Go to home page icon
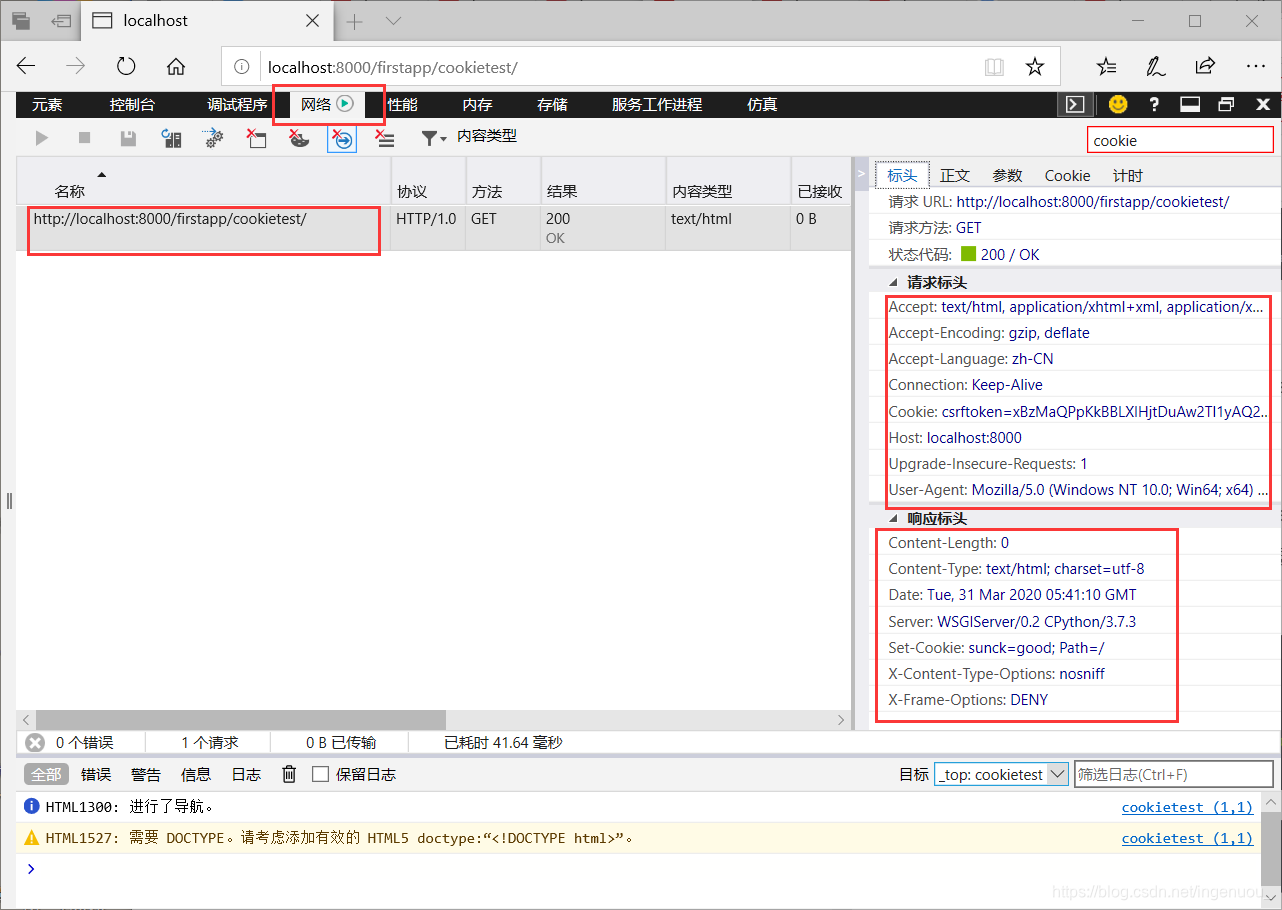The image size is (1282, 910). coord(176,66)
